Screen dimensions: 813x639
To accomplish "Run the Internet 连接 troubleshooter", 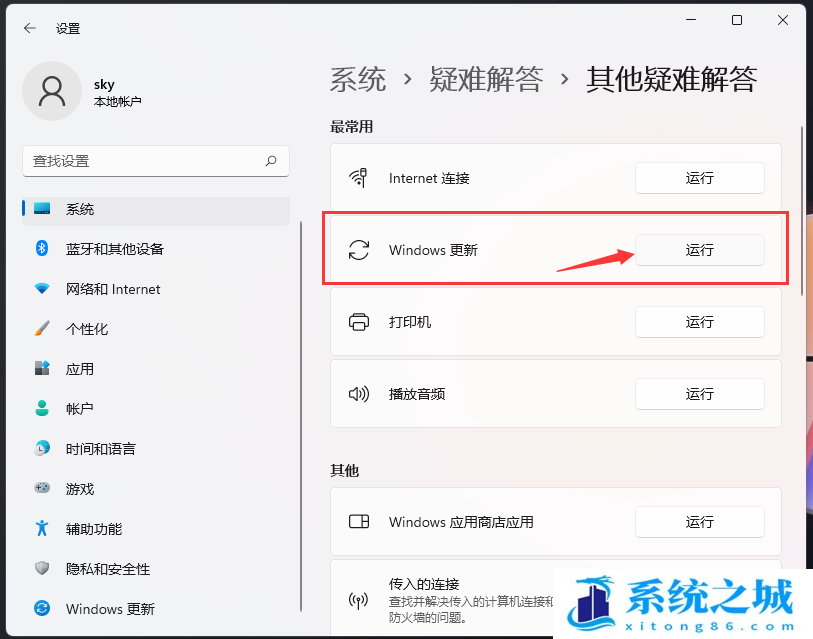I will click(699, 178).
